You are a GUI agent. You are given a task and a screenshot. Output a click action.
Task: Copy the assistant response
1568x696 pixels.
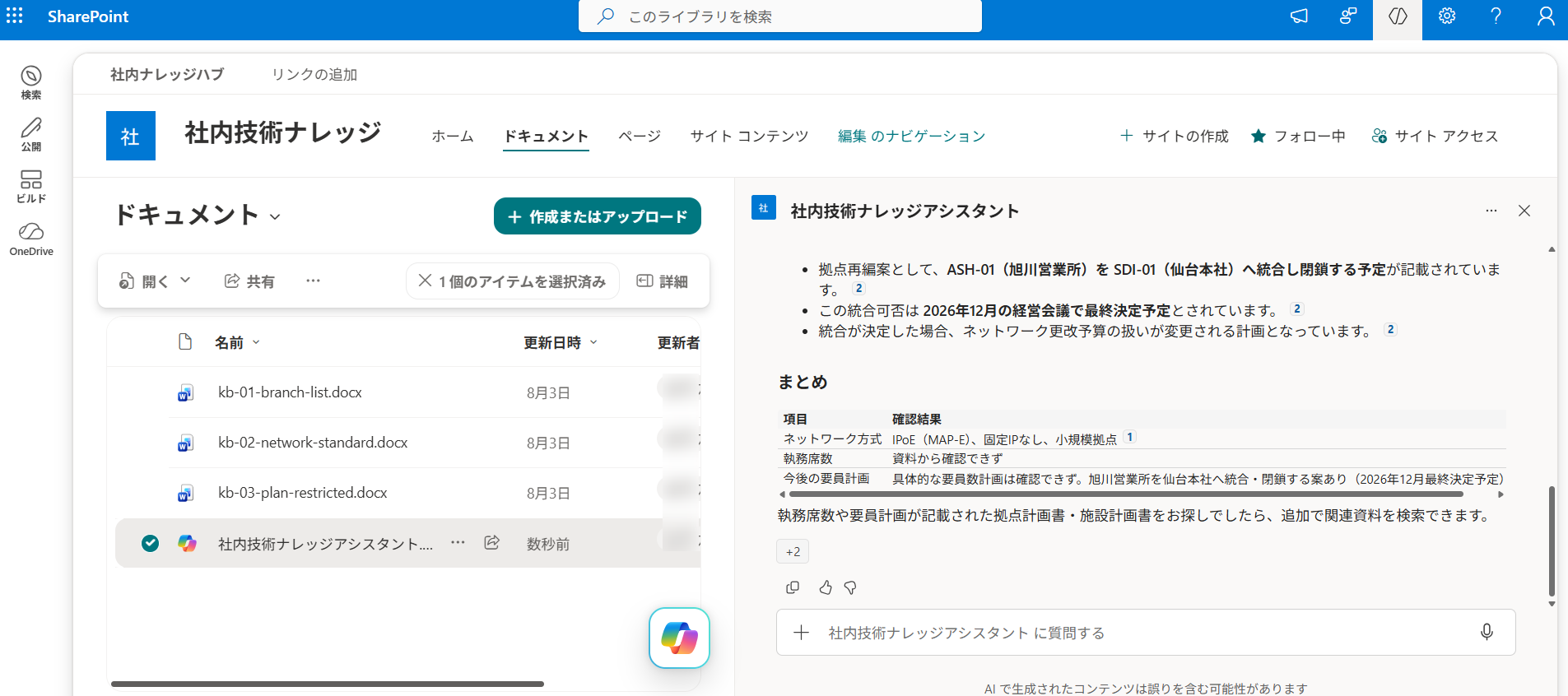[x=793, y=587]
